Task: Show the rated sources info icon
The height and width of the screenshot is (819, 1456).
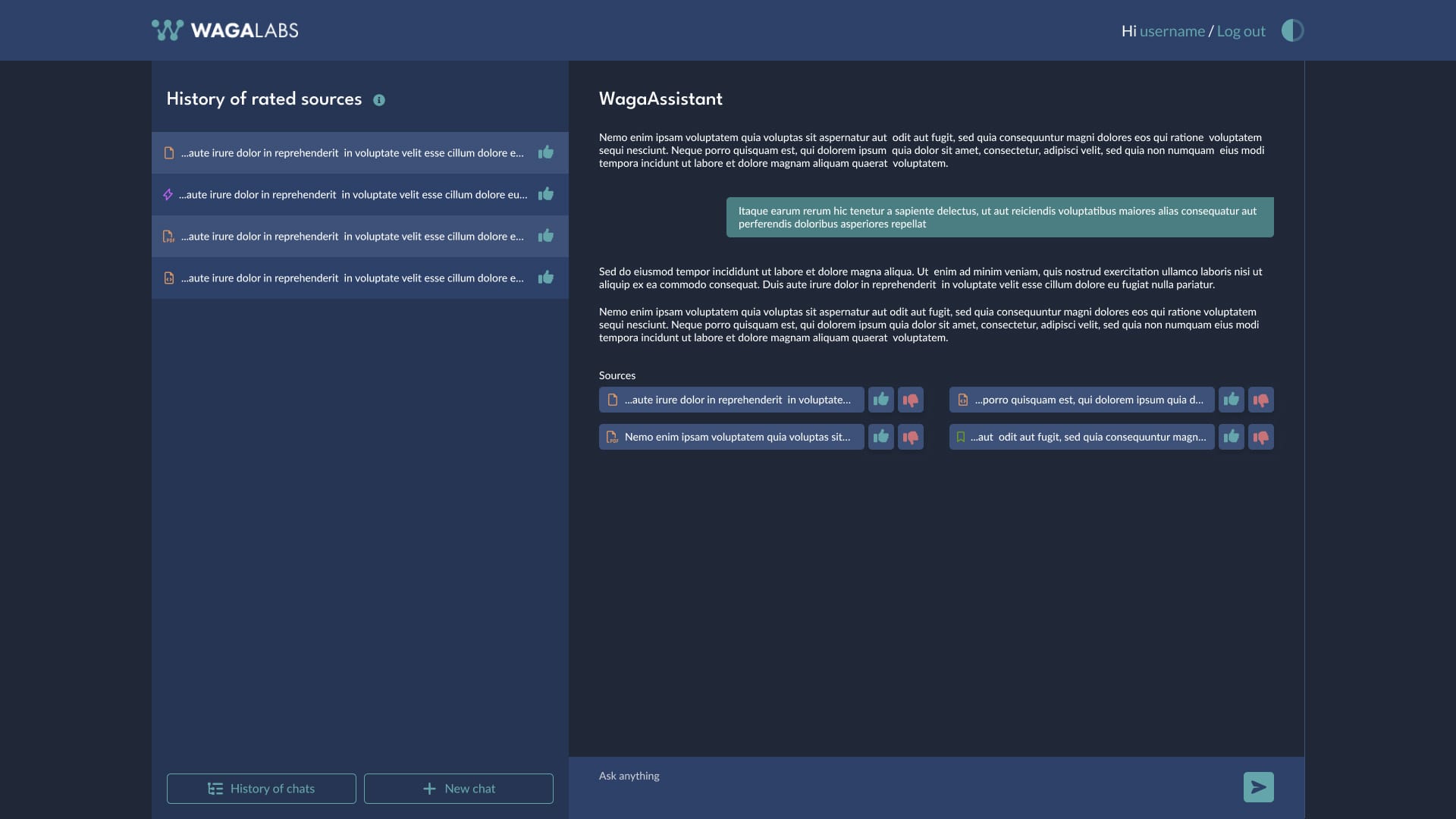Action: (379, 100)
